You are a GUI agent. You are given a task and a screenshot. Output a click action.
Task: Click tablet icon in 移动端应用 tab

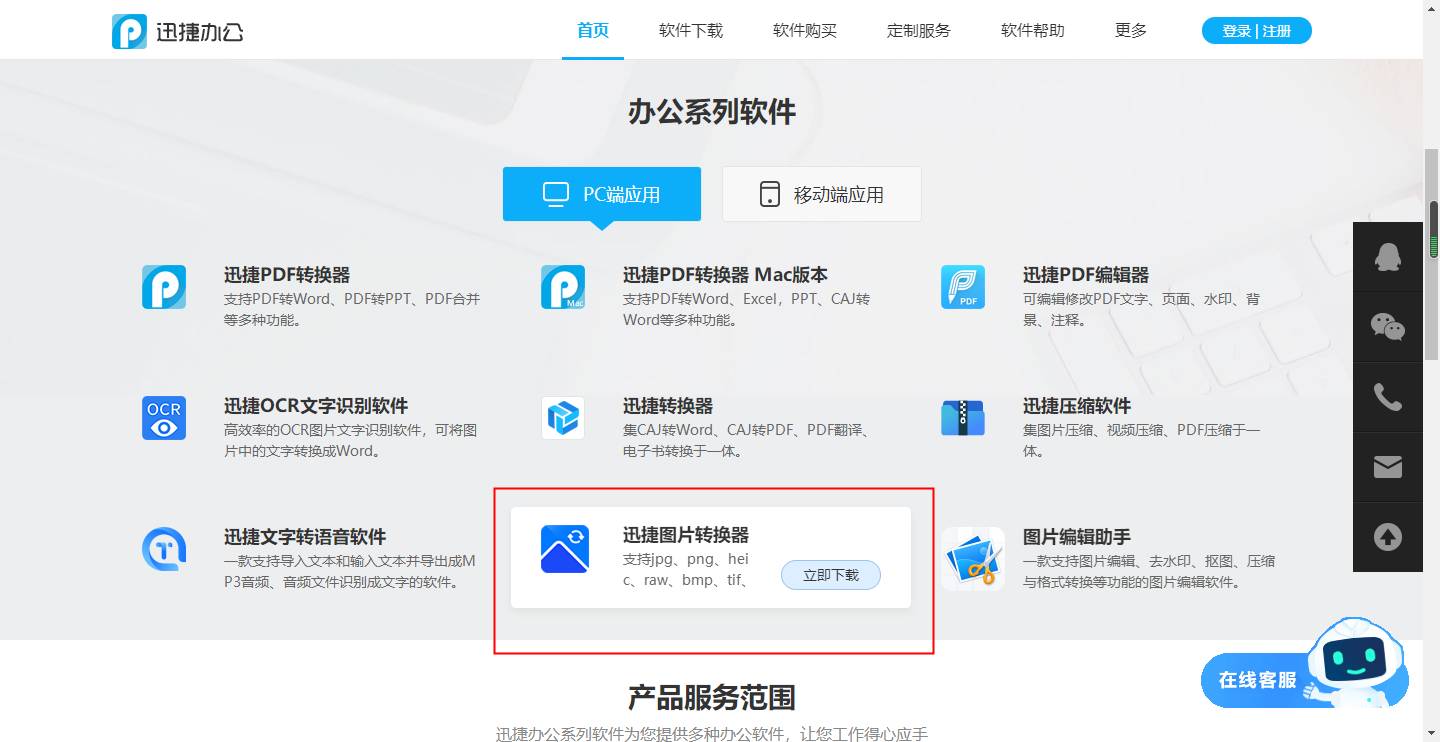coord(769,194)
